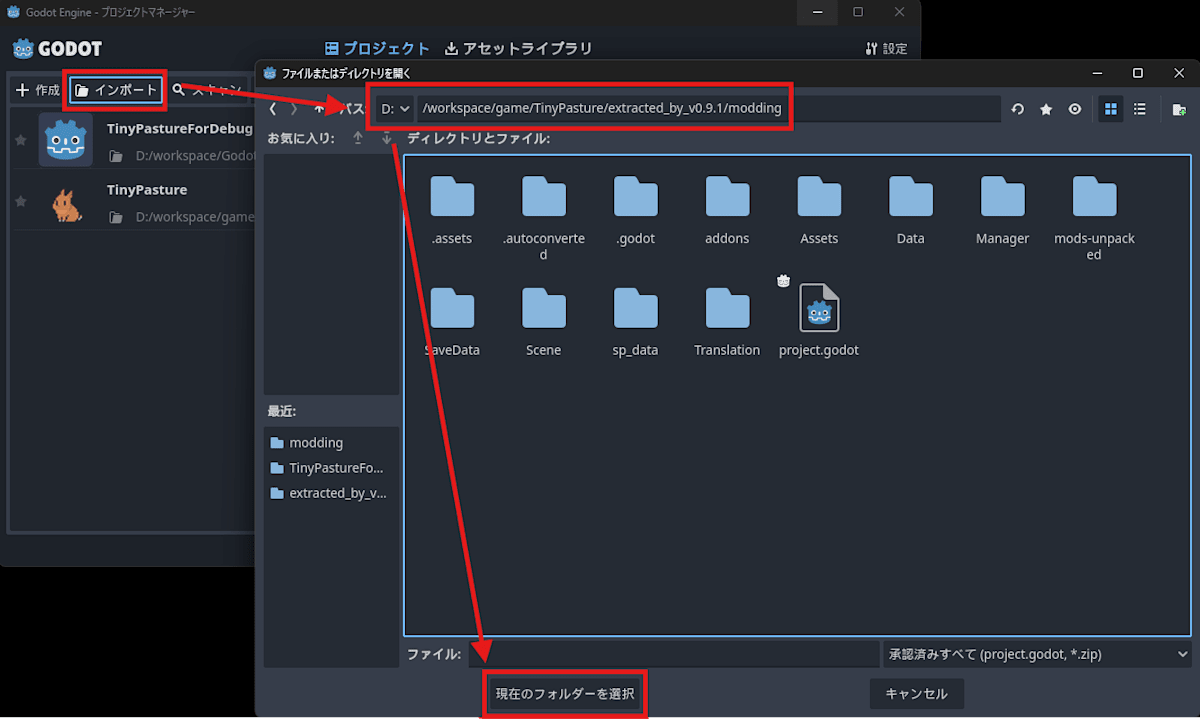Switch to list view
The width and height of the screenshot is (1200, 719).
point(1139,109)
